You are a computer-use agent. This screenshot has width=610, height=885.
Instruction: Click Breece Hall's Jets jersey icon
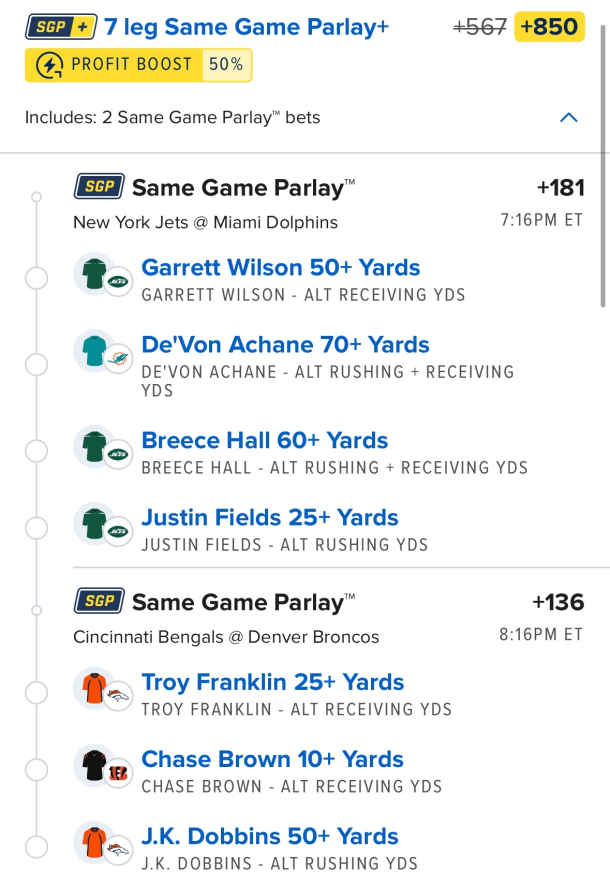coord(92,446)
